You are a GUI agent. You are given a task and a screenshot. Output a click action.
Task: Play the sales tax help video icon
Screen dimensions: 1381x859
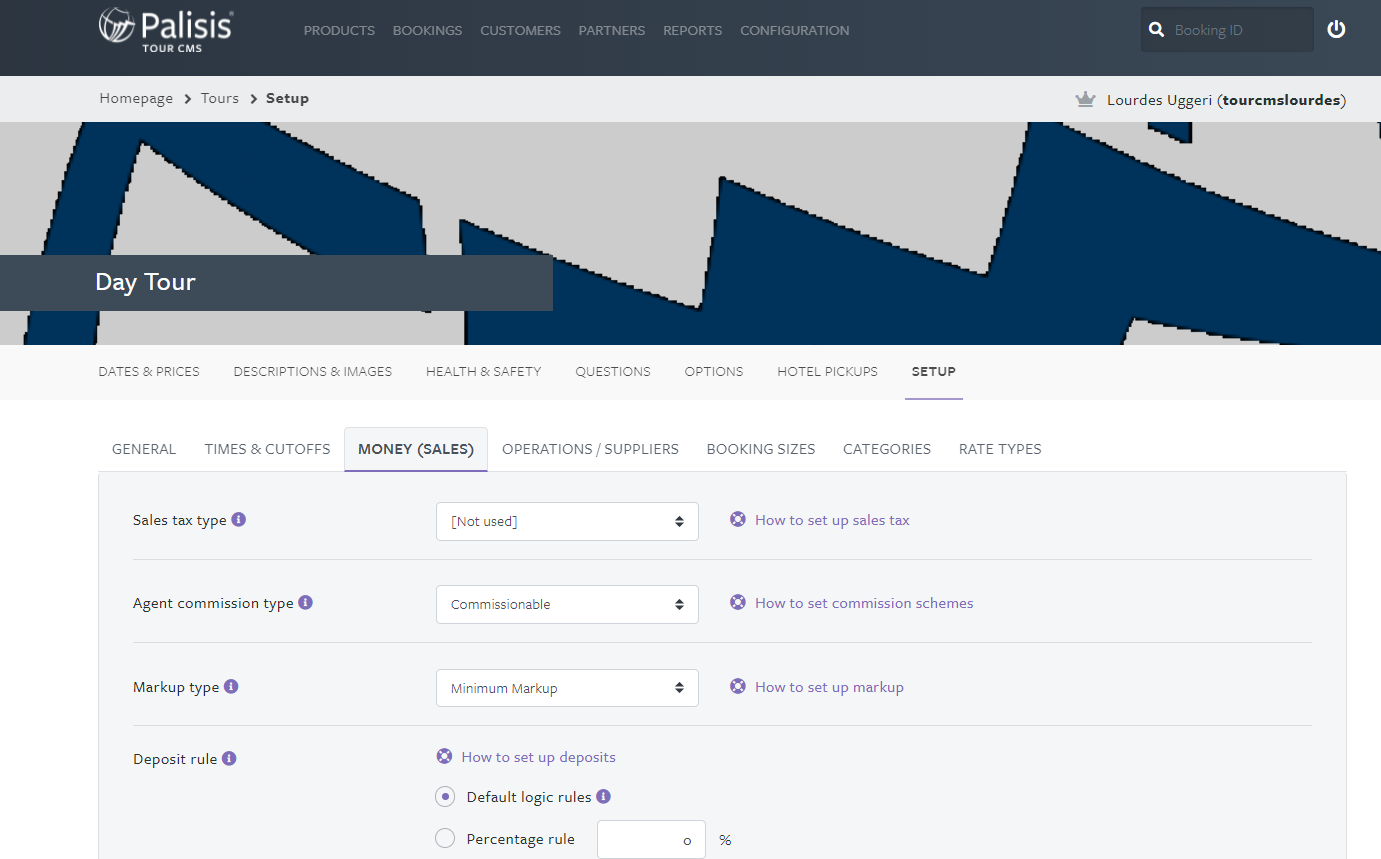tap(737, 519)
